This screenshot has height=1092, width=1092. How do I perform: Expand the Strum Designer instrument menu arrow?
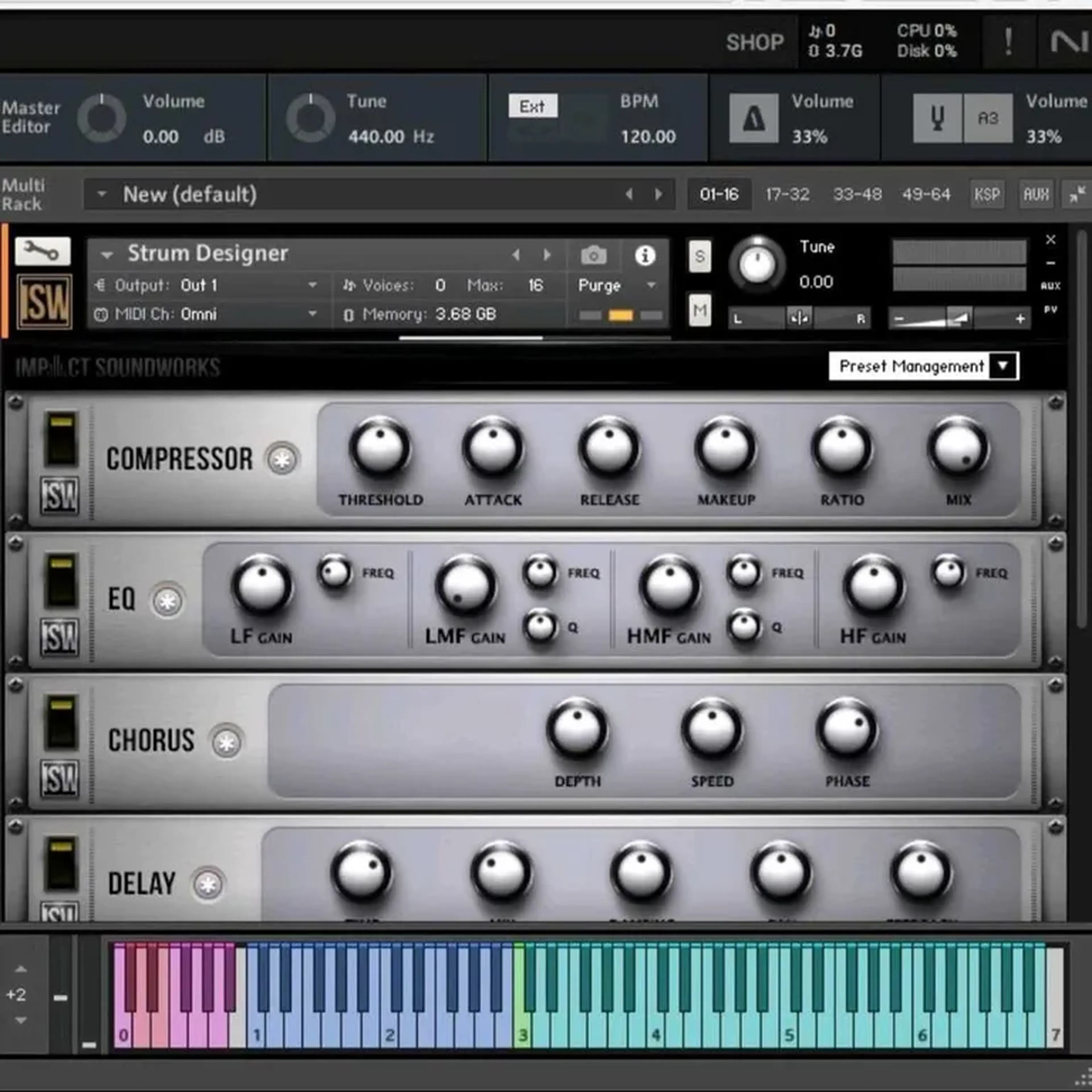click(106, 255)
